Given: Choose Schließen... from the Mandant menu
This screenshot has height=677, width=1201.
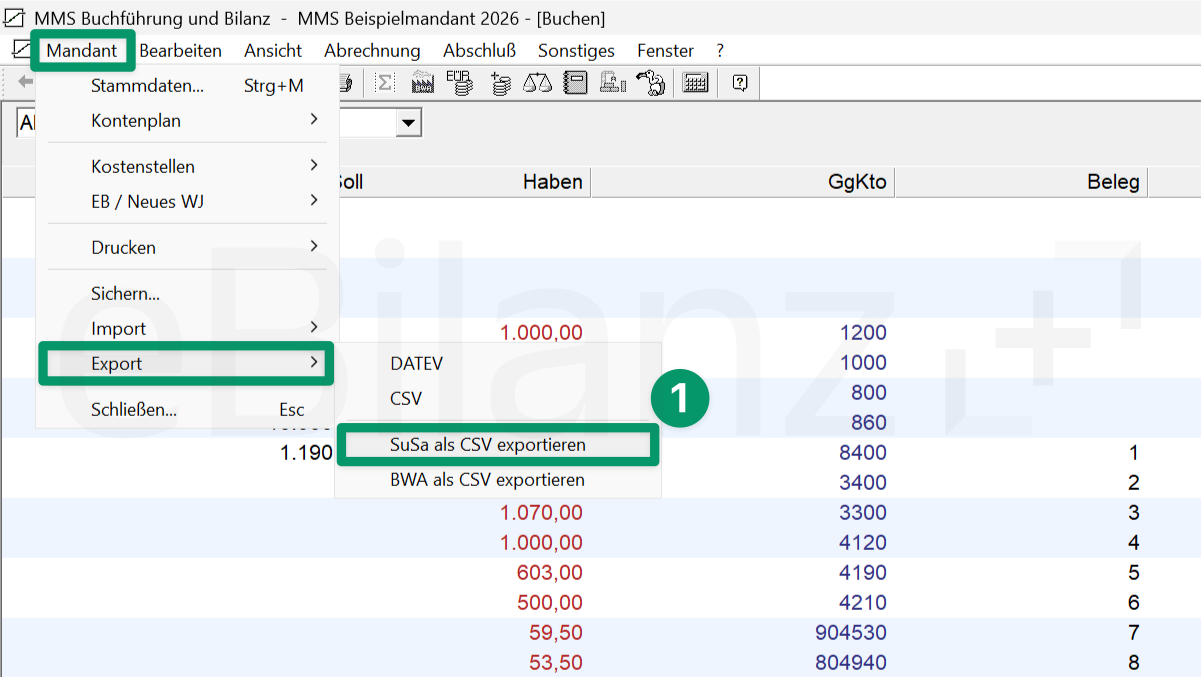Looking at the screenshot, I should coord(186,410).
